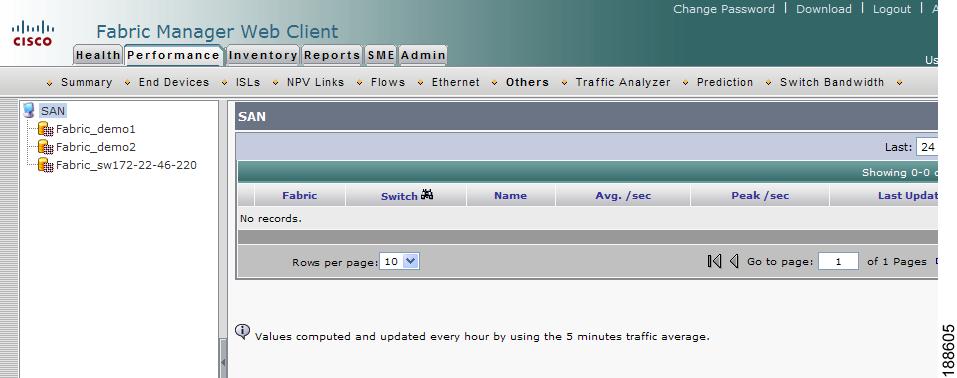Screen dimensions: 957x378
Task: Go to previous page with the arrow icon
Action: click(734, 261)
